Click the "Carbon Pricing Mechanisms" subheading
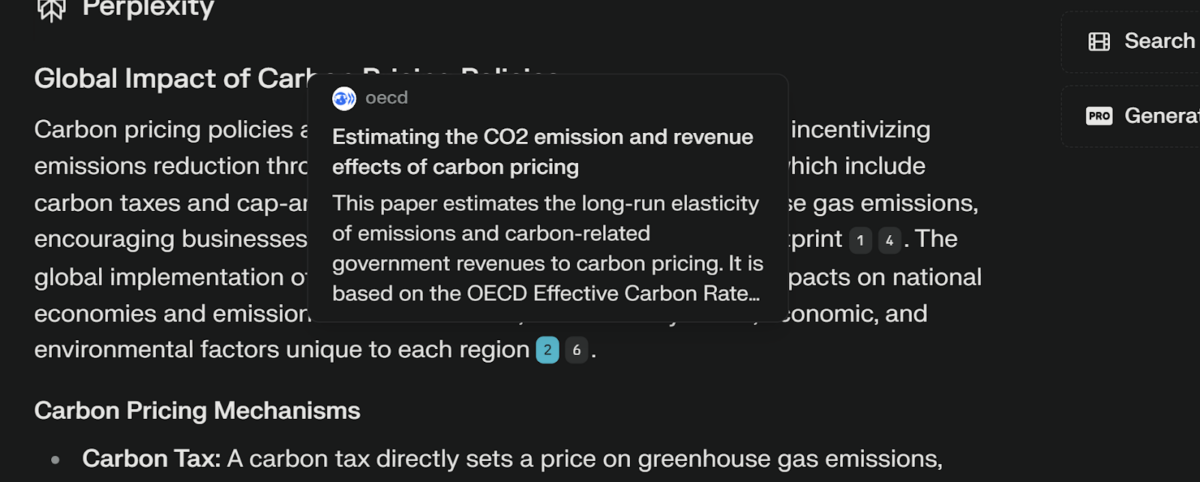1200x482 pixels. pos(197,411)
